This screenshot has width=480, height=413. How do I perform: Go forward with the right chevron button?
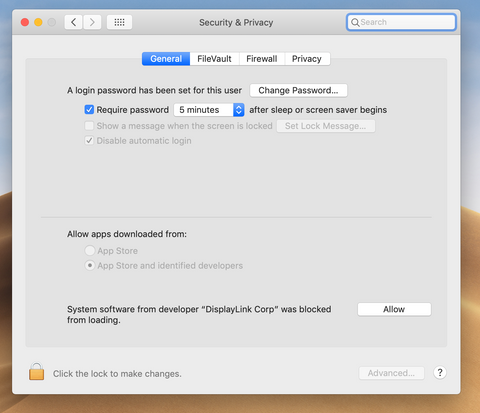(92, 22)
